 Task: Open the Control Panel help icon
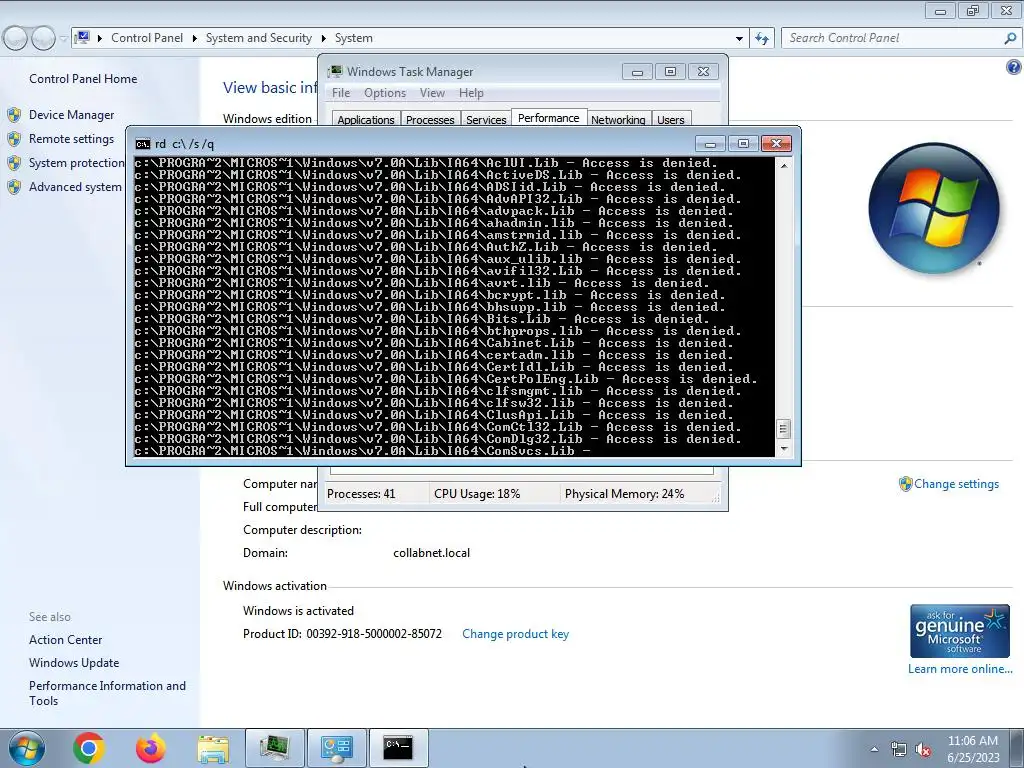(1014, 67)
